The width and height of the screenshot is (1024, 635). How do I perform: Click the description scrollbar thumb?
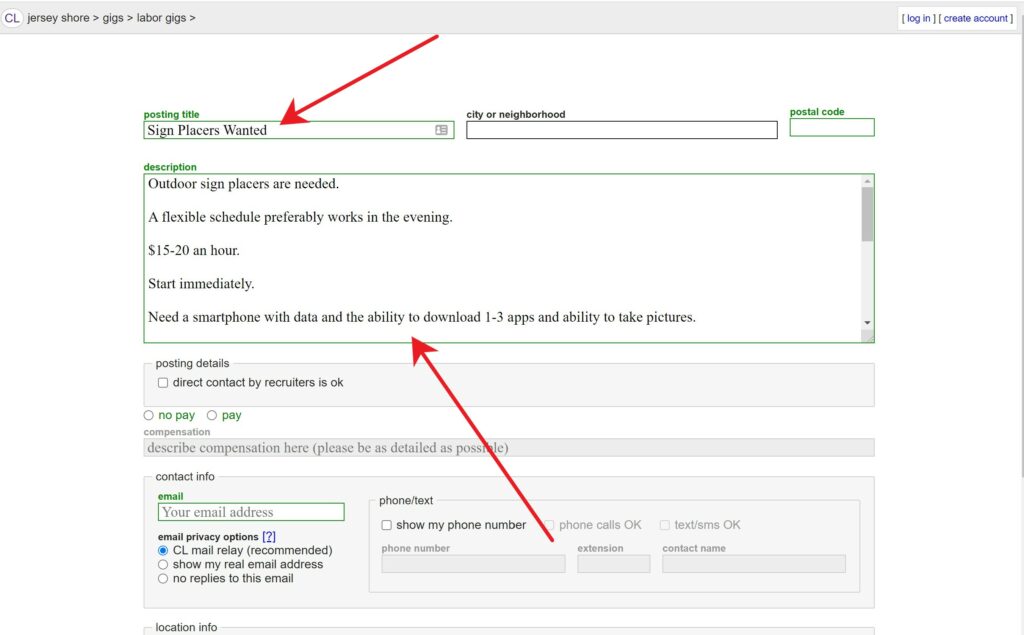[x=867, y=214]
